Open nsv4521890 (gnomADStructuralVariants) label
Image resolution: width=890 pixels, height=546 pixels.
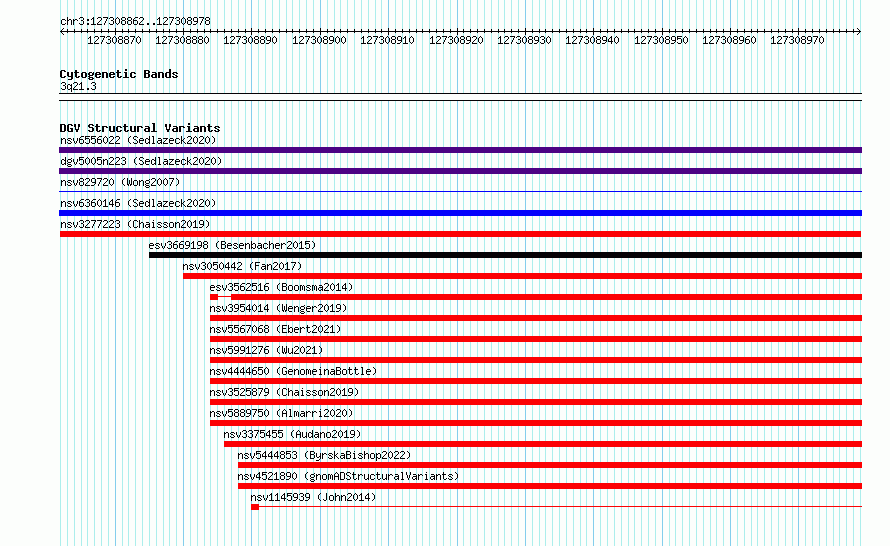click(348, 476)
